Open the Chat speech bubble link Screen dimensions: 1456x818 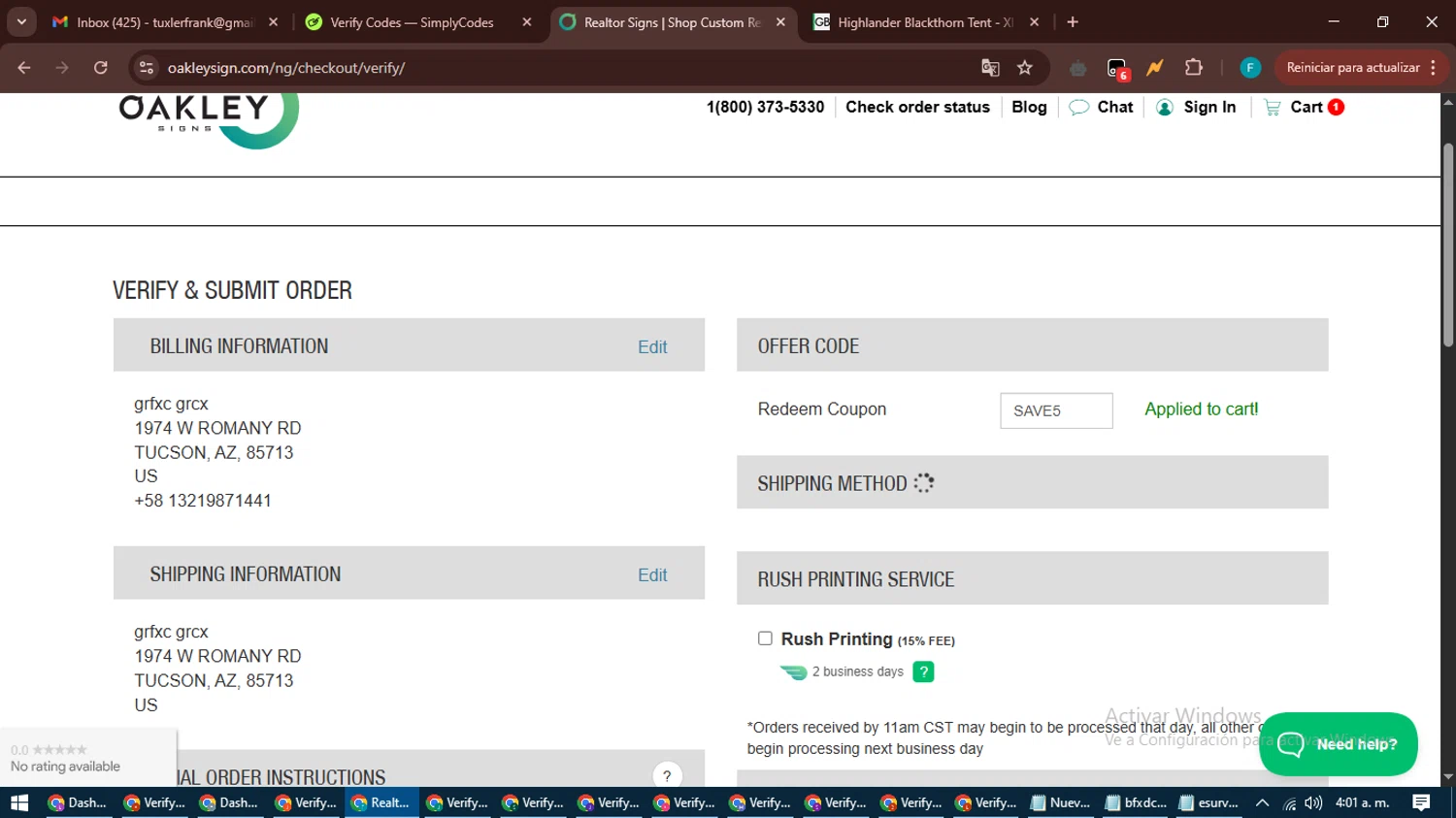1101,107
